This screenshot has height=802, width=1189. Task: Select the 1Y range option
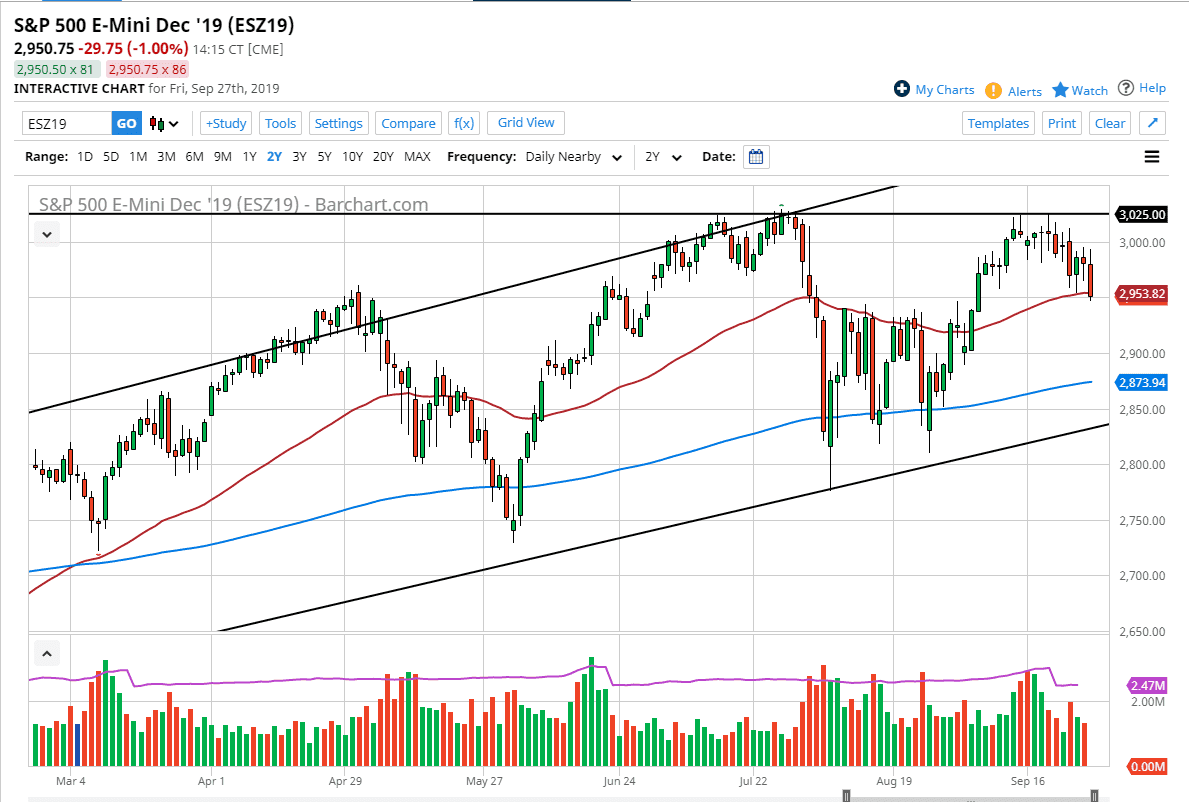coord(250,156)
